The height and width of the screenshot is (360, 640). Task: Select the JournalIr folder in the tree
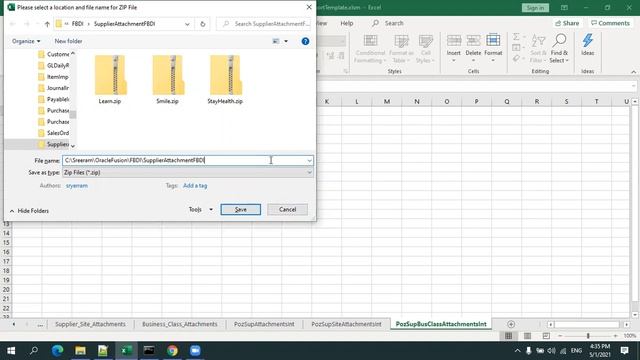click(53, 88)
